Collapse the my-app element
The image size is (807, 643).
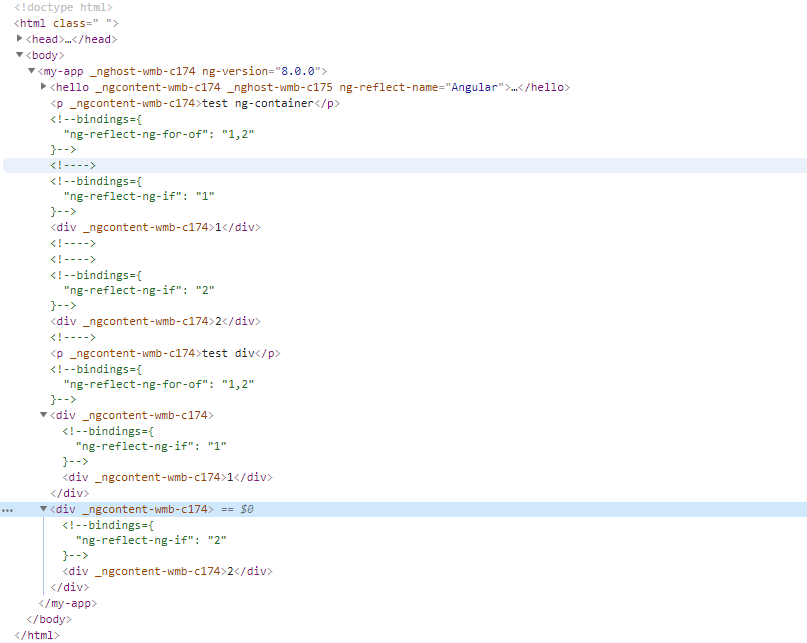coord(31,71)
